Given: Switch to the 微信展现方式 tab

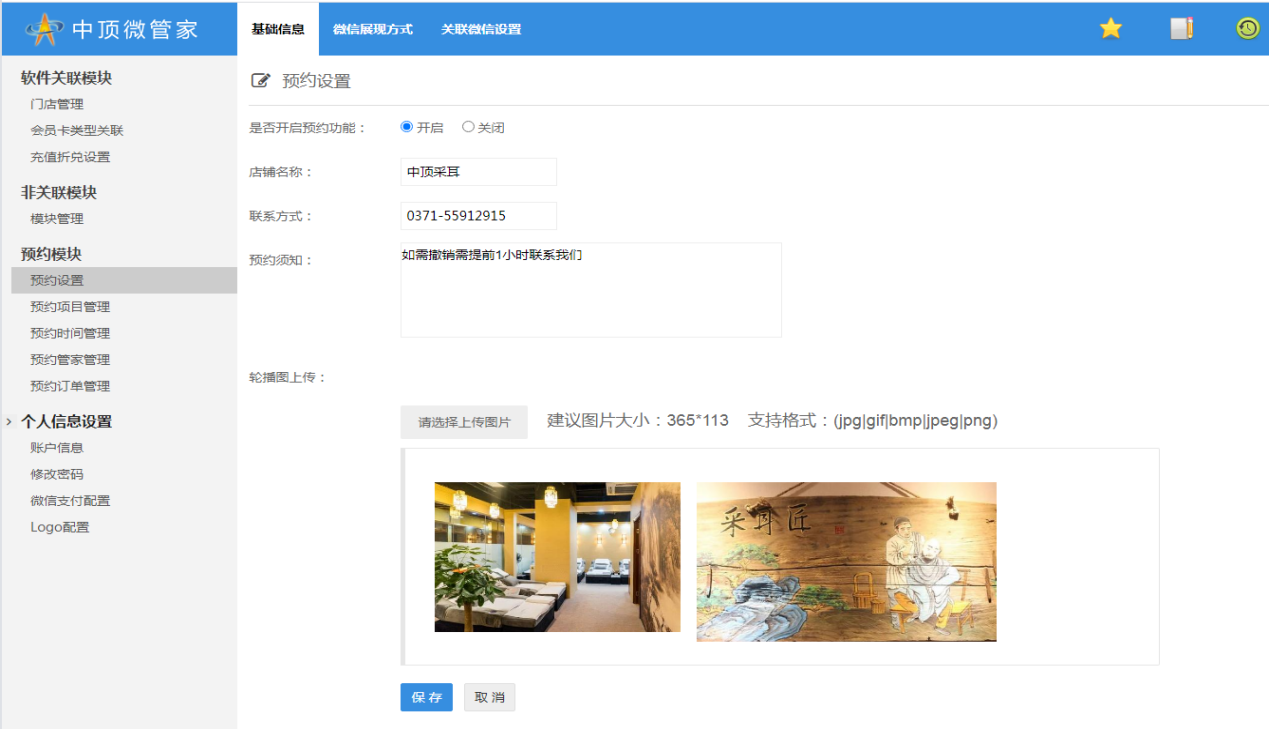Looking at the screenshot, I should (373, 29).
